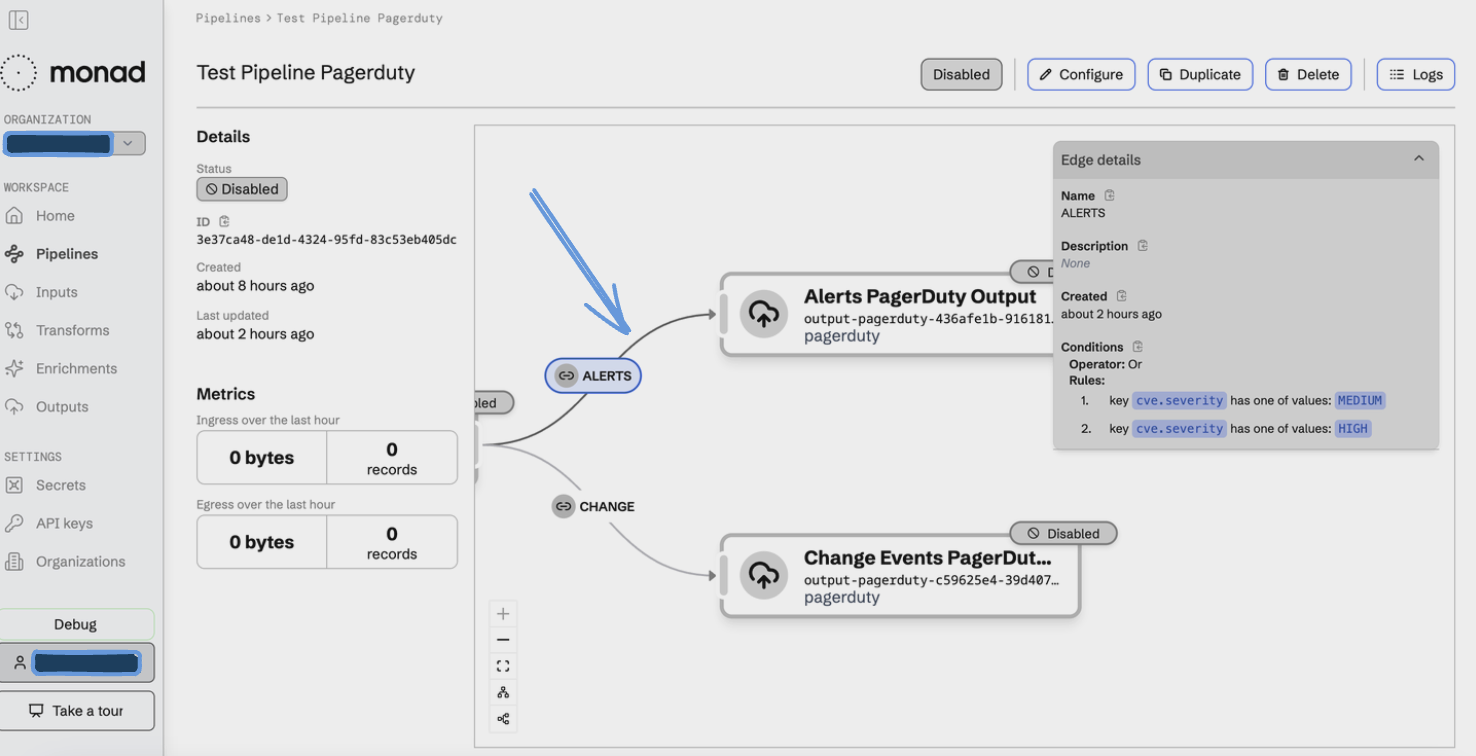1476x756 pixels.
Task: Collapse the Edge details panel
Action: pos(1418,159)
